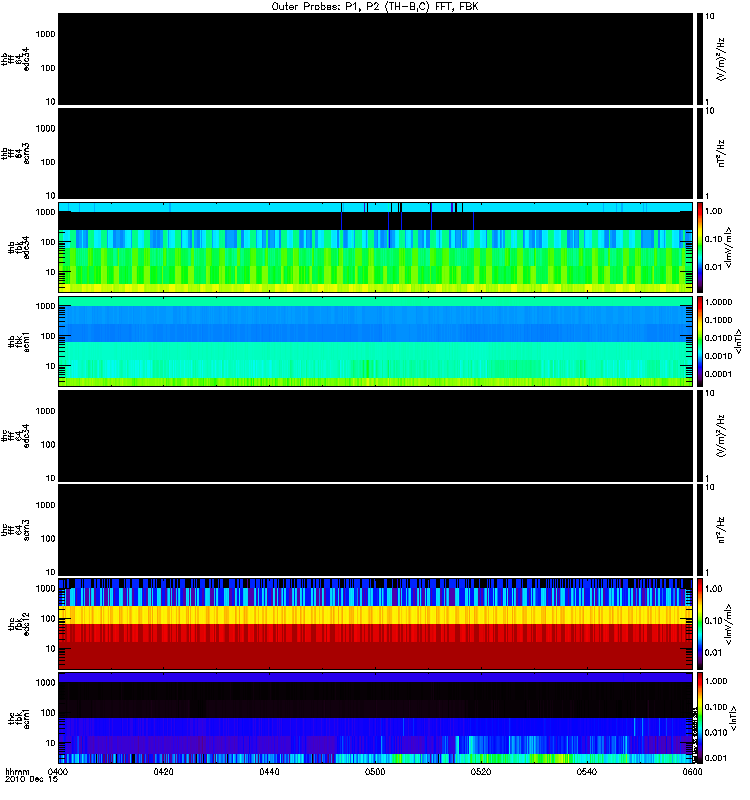Click the 1.0000 tick on thb scm1 color bar
This screenshot has height=800, width=750.
(x=719, y=302)
